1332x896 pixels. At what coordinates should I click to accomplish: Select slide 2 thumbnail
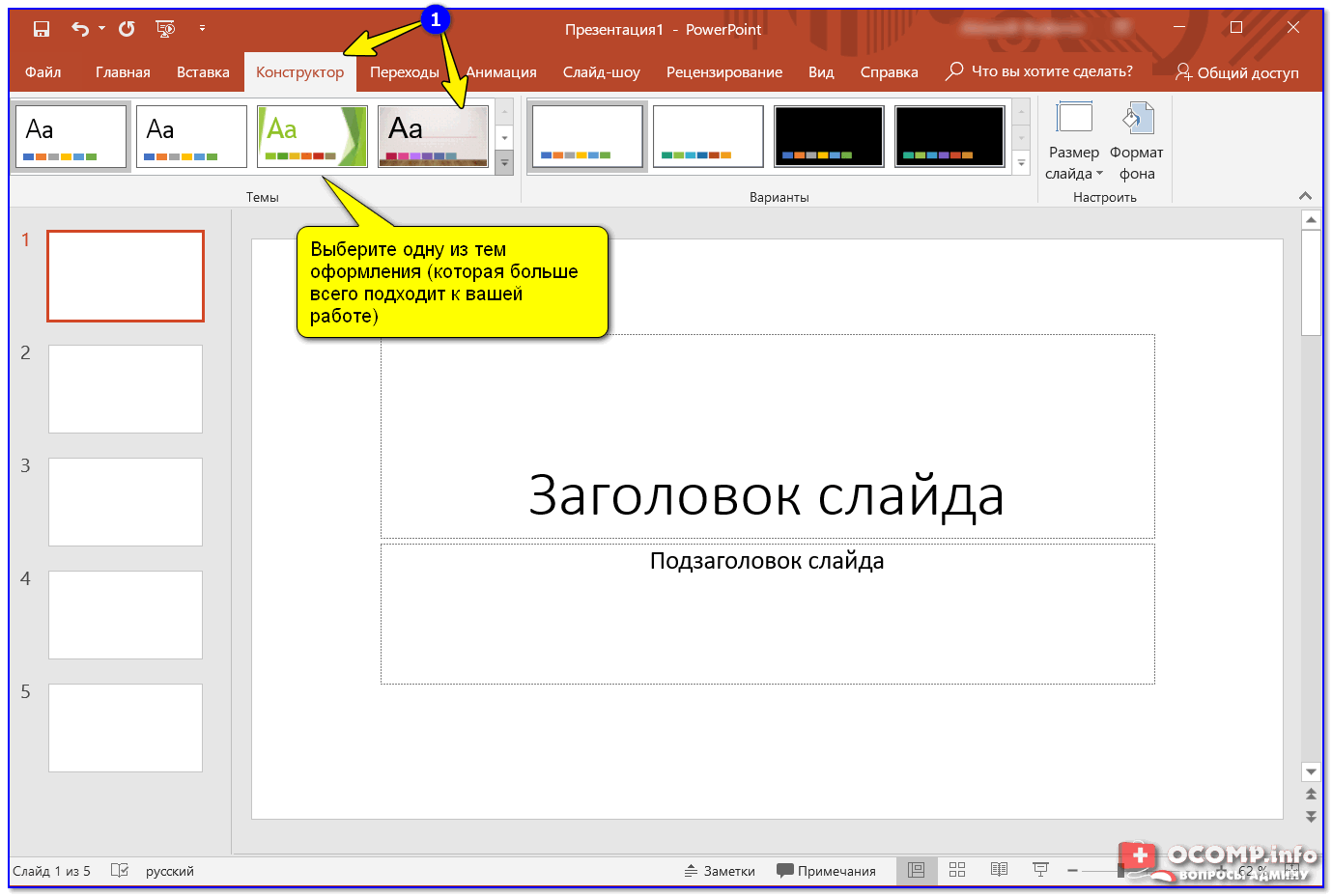coord(126,389)
